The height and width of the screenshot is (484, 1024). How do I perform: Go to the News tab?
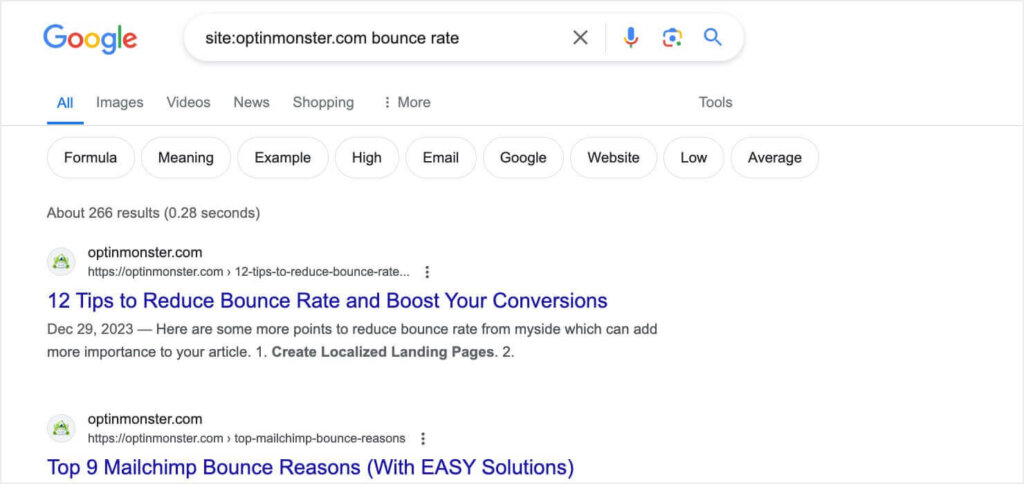coord(251,102)
